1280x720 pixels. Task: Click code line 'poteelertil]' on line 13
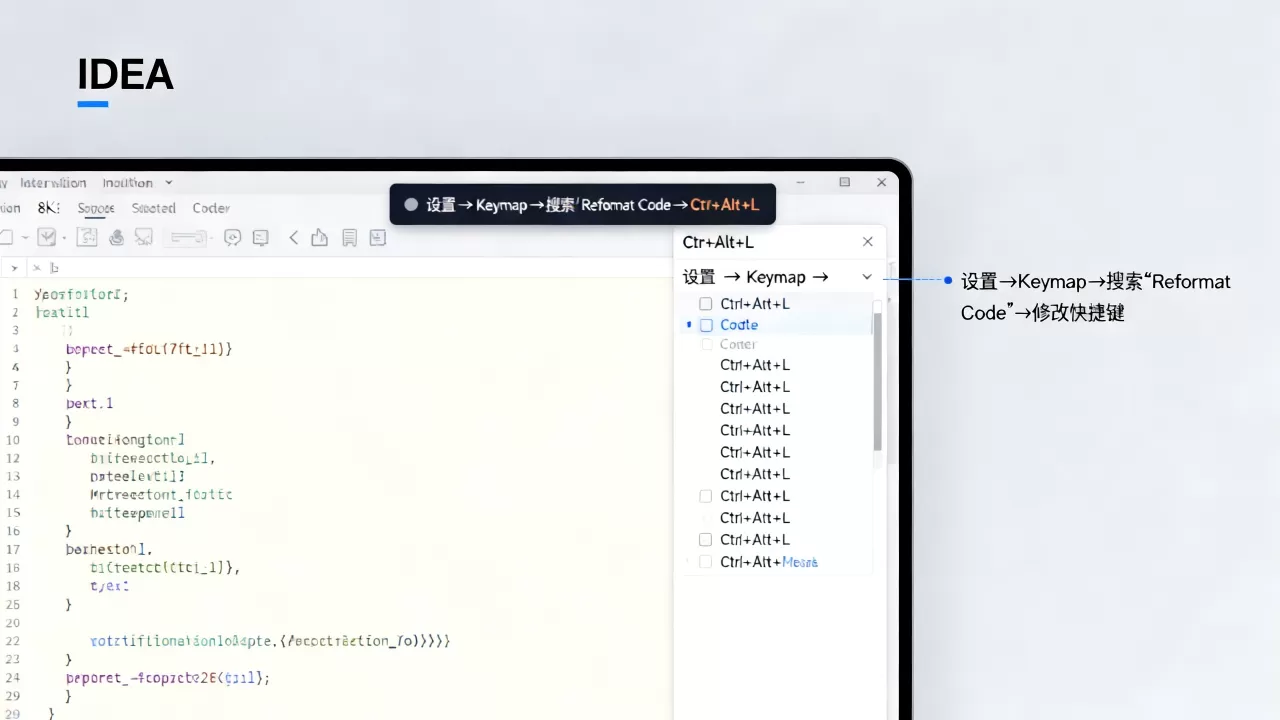click(x=137, y=476)
